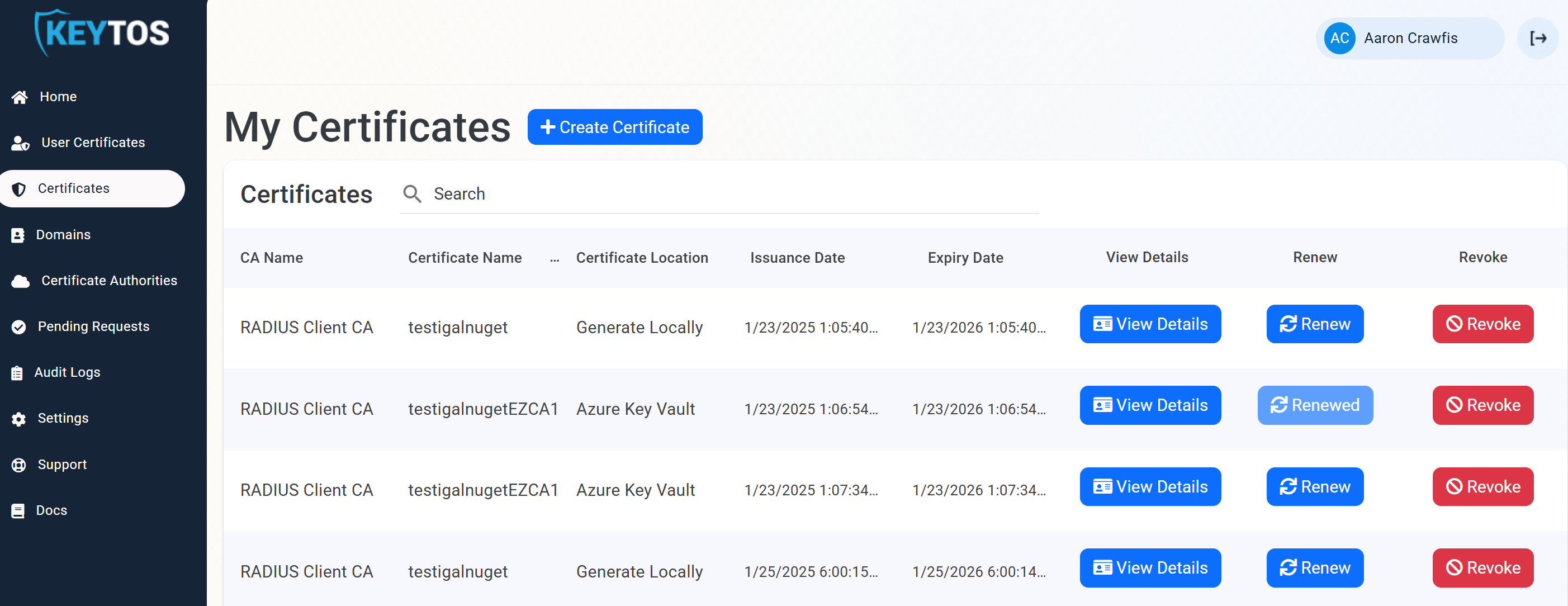
Task: Click the Home sidebar icon
Action: pyautogui.click(x=20, y=96)
